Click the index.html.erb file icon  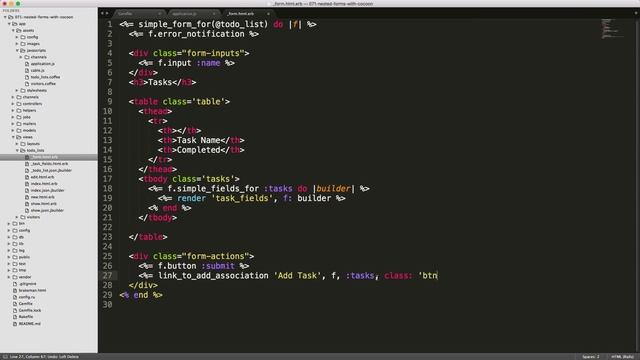point(27,184)
